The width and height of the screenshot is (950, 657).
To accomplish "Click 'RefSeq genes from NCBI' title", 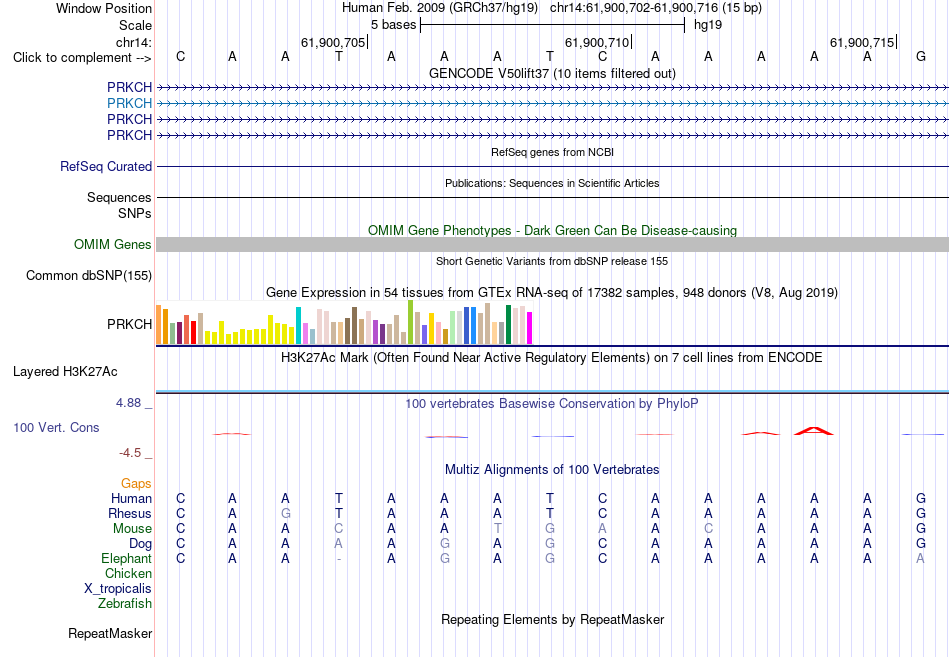I will [x=552, y=152].
